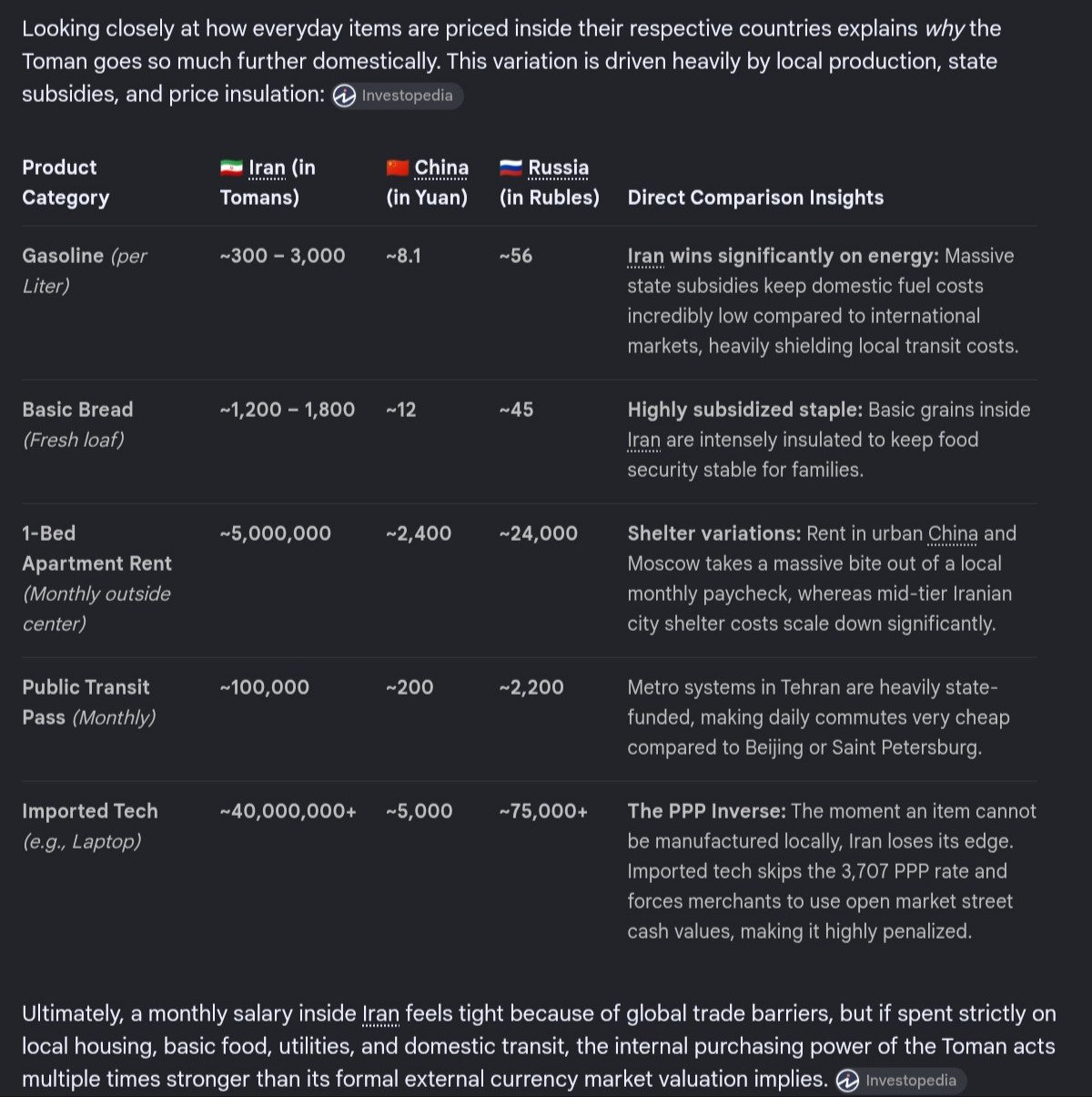The image size is (1092, 1097).
Task: Open the underlined Russia link in column header
Action: pos(558,168)
